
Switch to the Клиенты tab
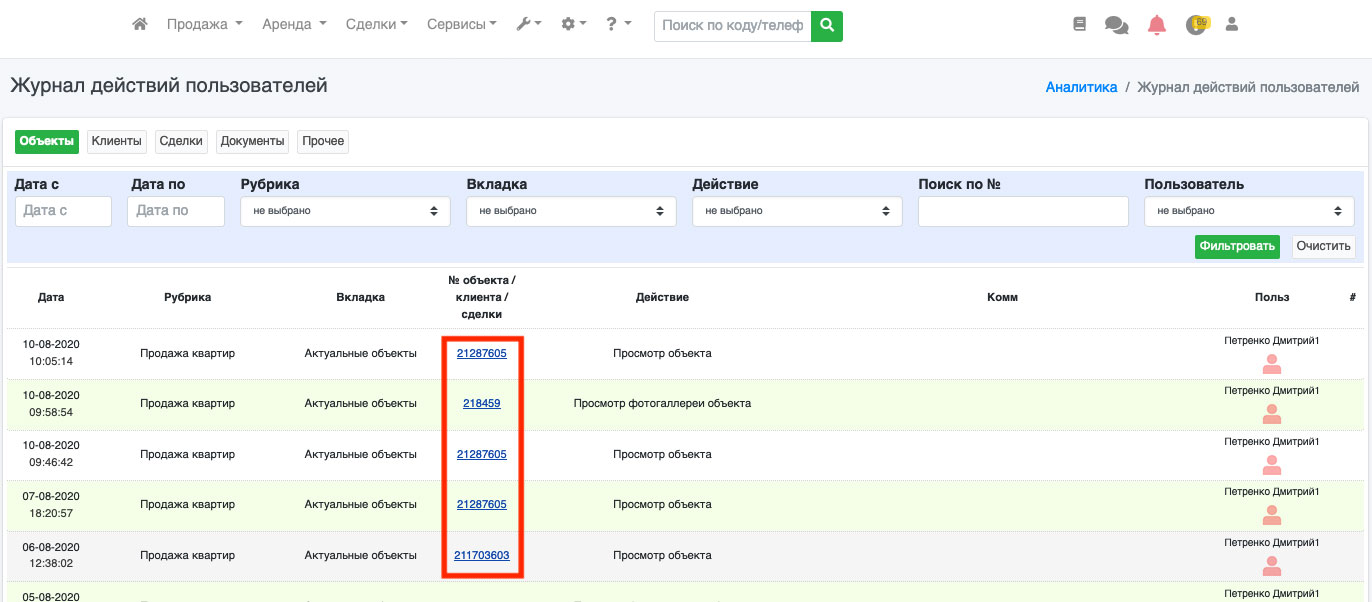click(x=117, y=142)
